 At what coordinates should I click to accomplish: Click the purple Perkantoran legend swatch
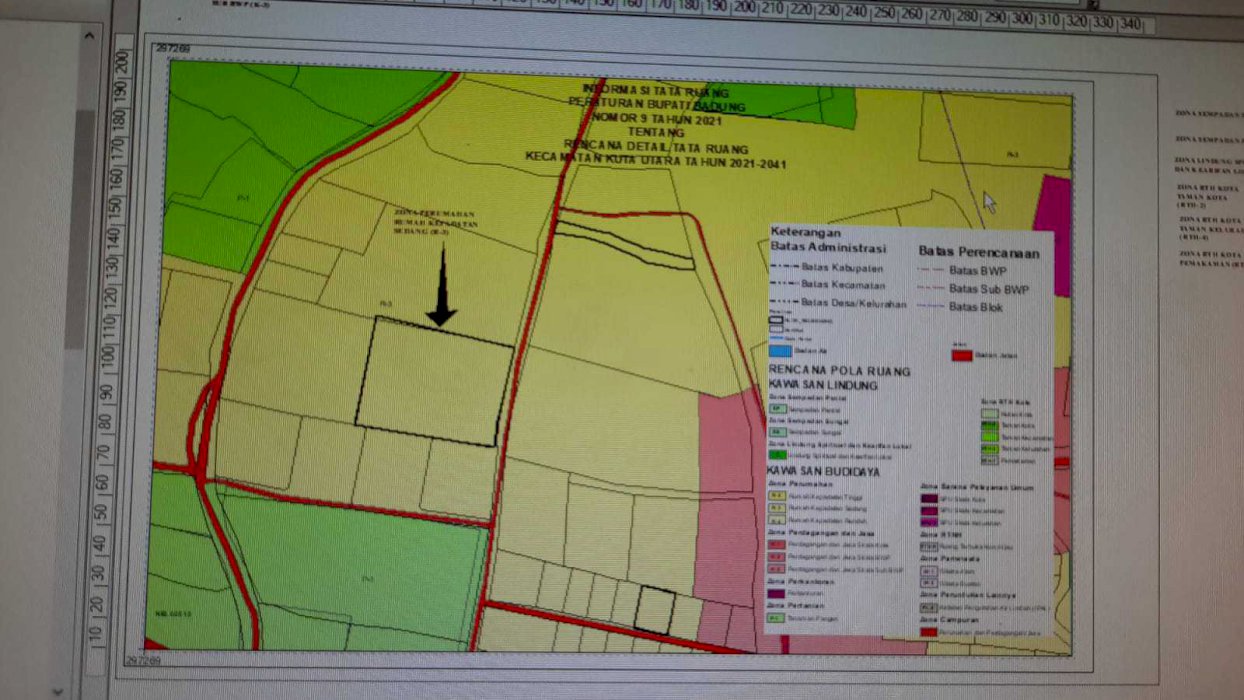pyautogui.click(x=776, y=593)
